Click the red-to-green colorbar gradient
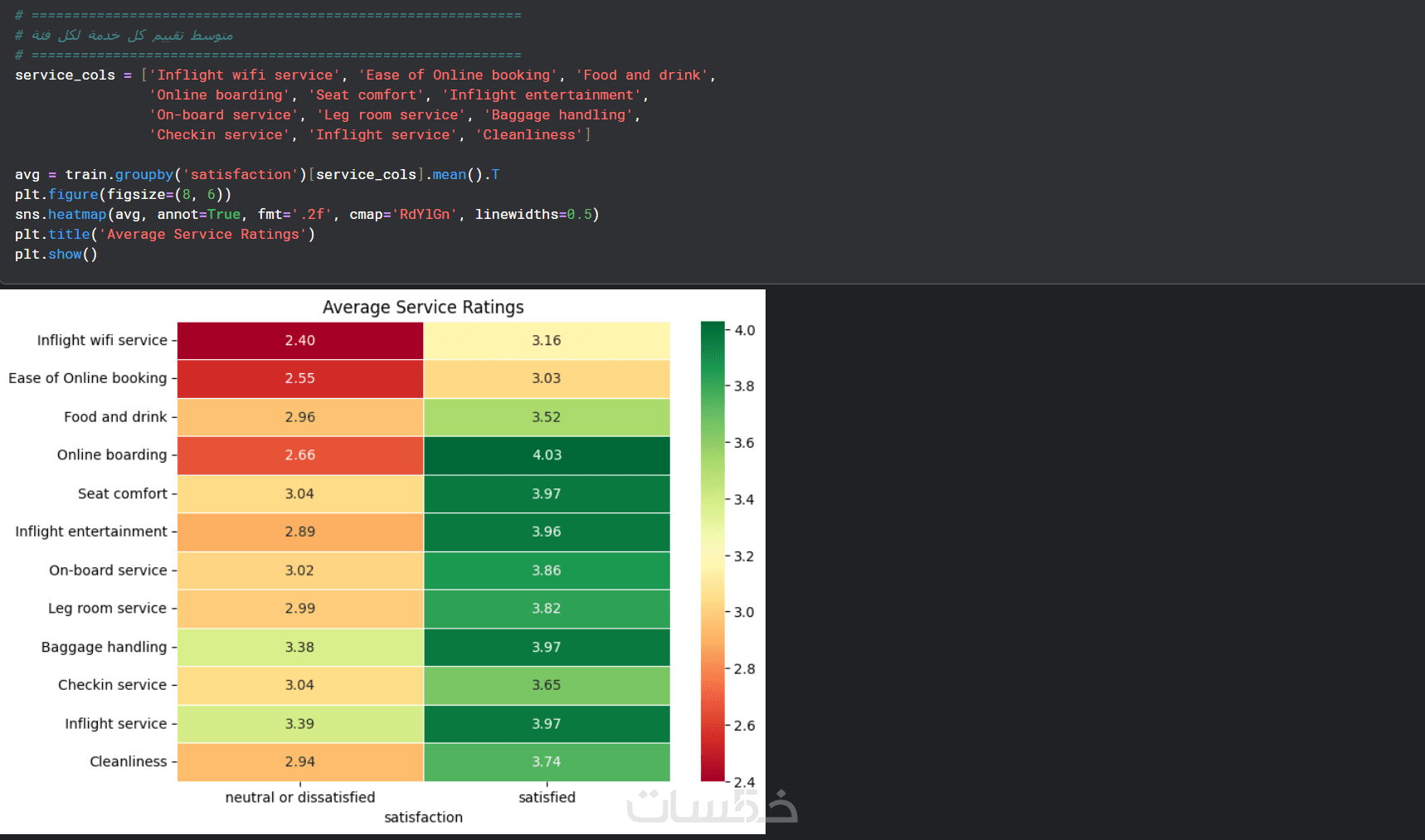 coord(712,551)
